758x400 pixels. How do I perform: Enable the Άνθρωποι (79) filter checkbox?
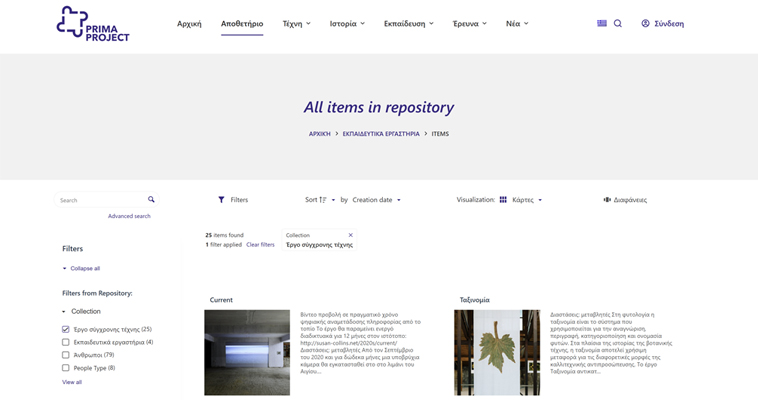coord(66,355)
